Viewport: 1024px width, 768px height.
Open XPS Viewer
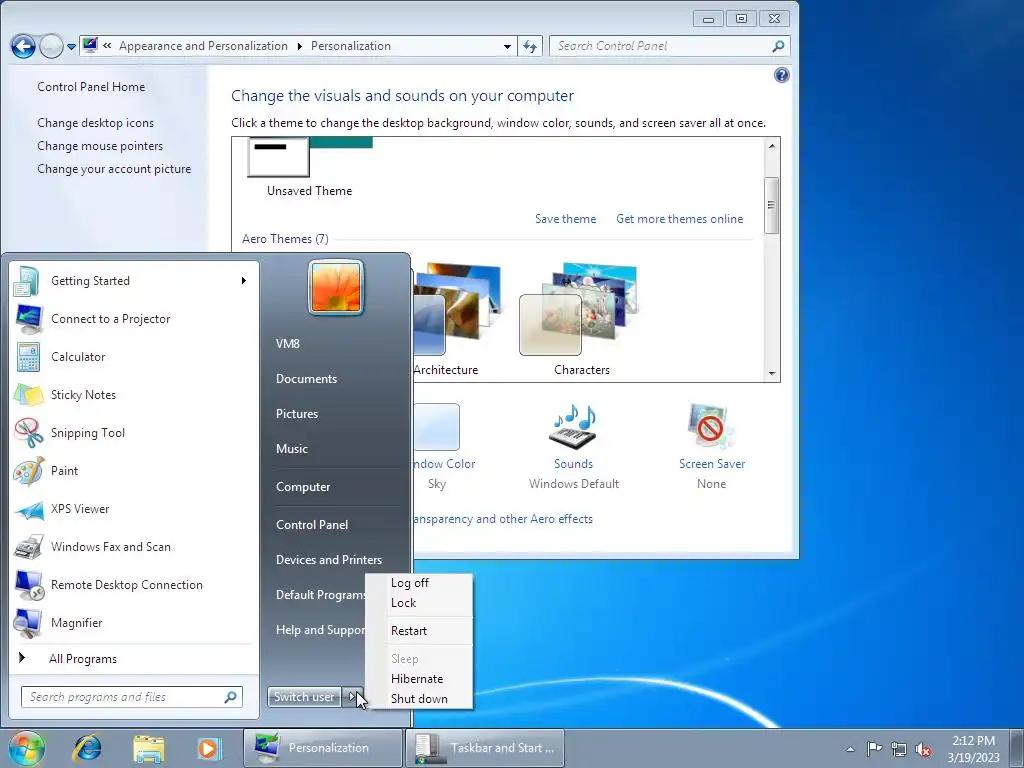click(133, 509)
